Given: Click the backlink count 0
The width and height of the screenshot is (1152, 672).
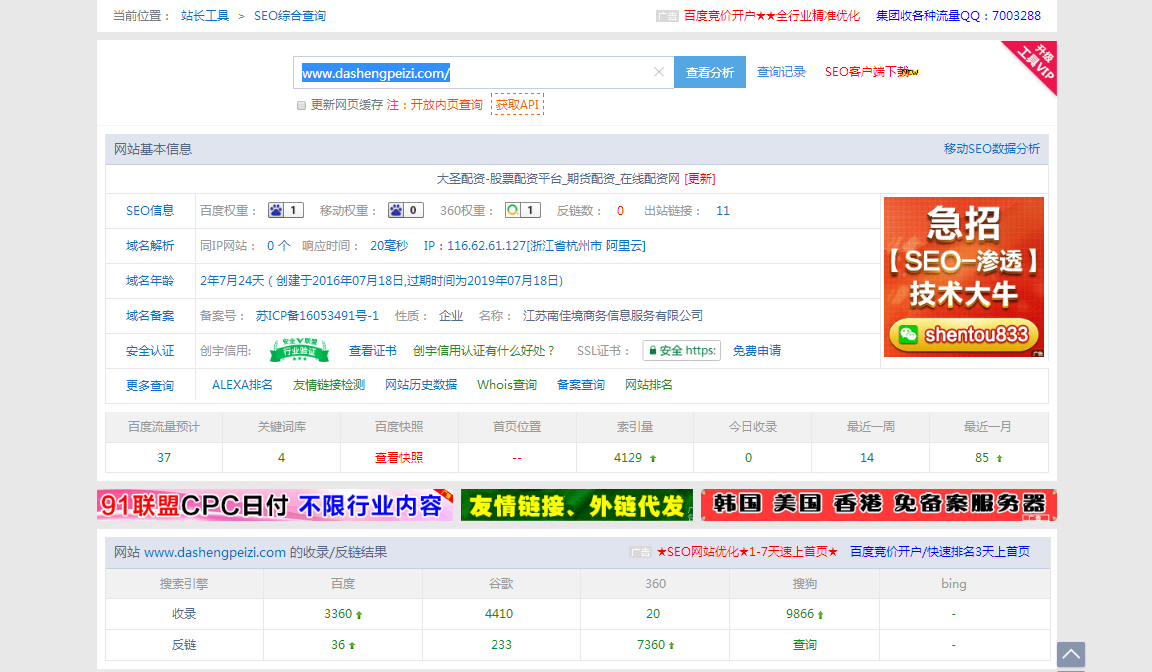Looking at the screenshot, I should (x=620, y=211).
